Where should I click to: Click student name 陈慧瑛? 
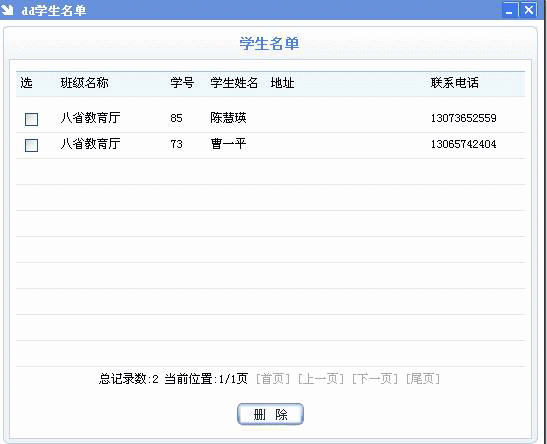pyautogui.click(x=228, y=118)
